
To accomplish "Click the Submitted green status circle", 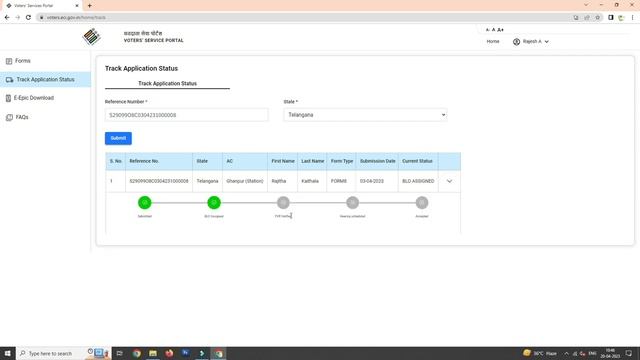I will pyautogui.click(x=144, y=202).
